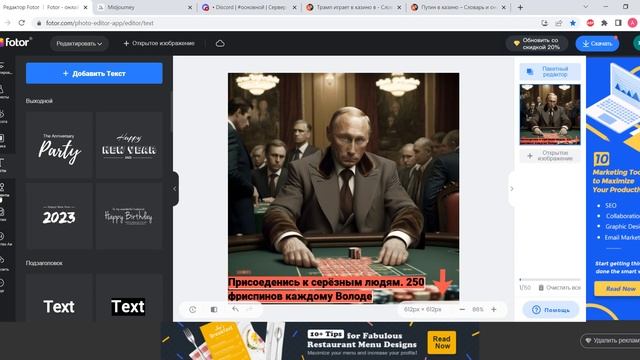Choose the 2023 text template
Viewport: 640px width, 360px height.
(x=59, y=216)
